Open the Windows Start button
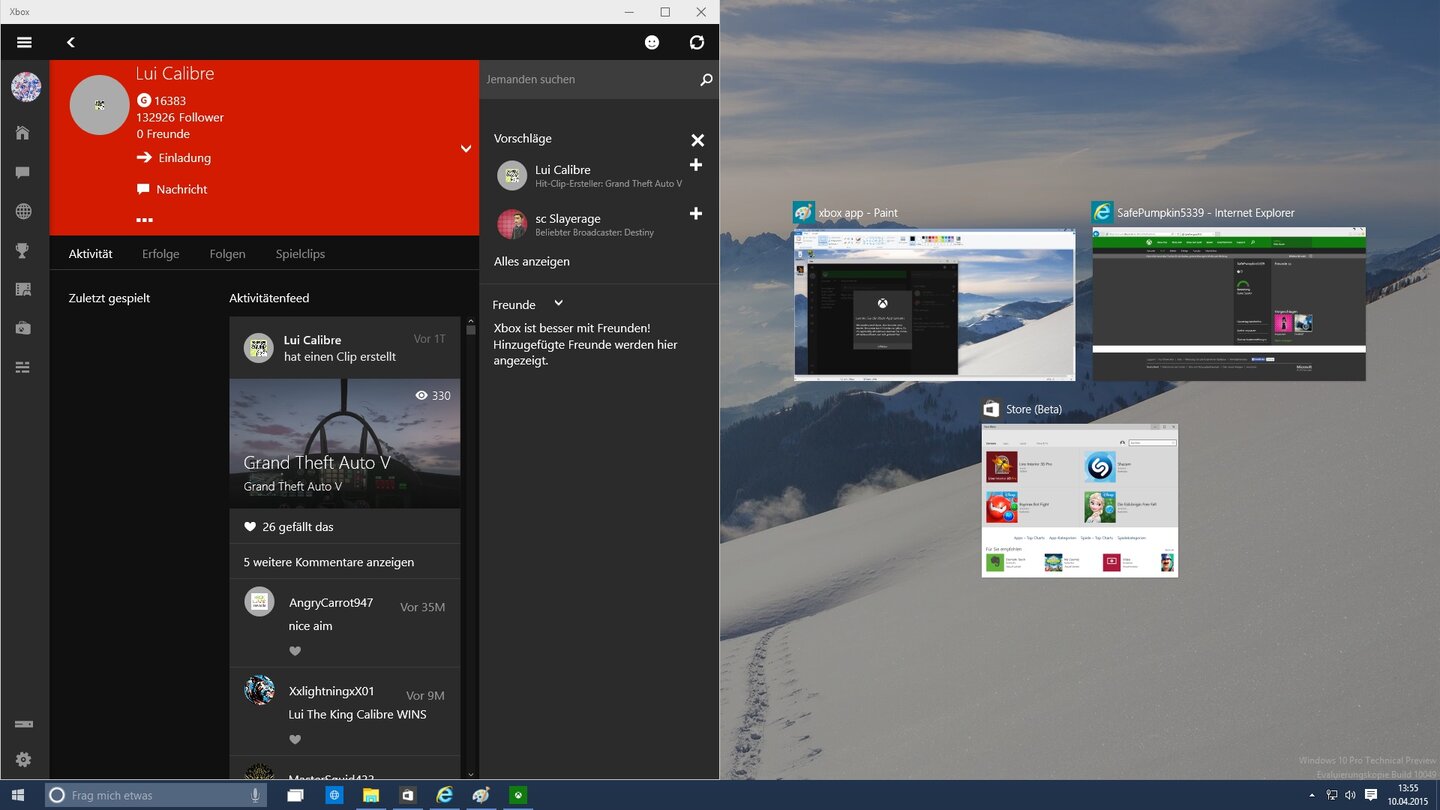This screenshot has height=810, width=1440. pyautogui.click(x=18, y=795)
